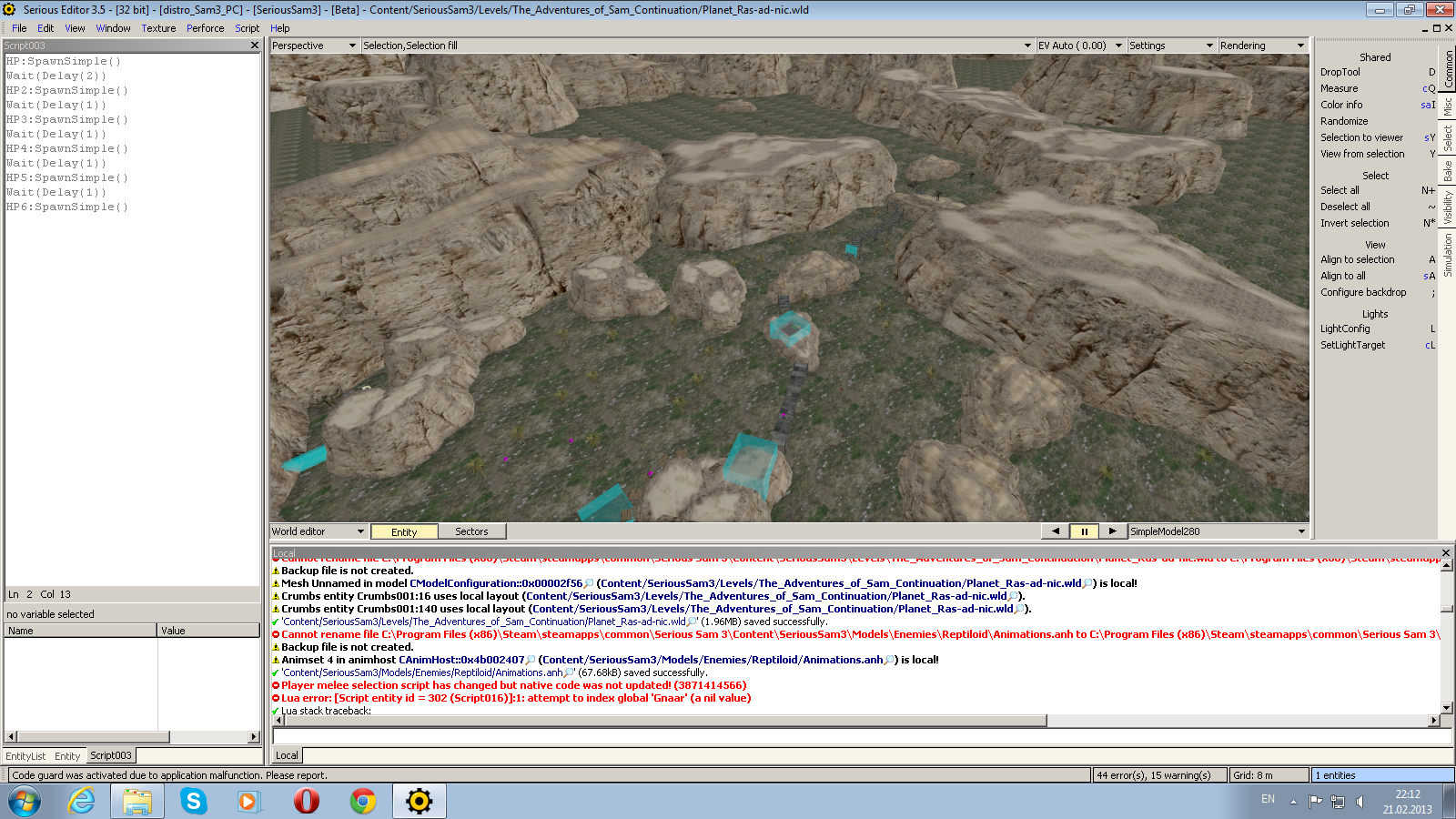Select Bake vertical tab

pyautogui.click(x=1448, y=171)
